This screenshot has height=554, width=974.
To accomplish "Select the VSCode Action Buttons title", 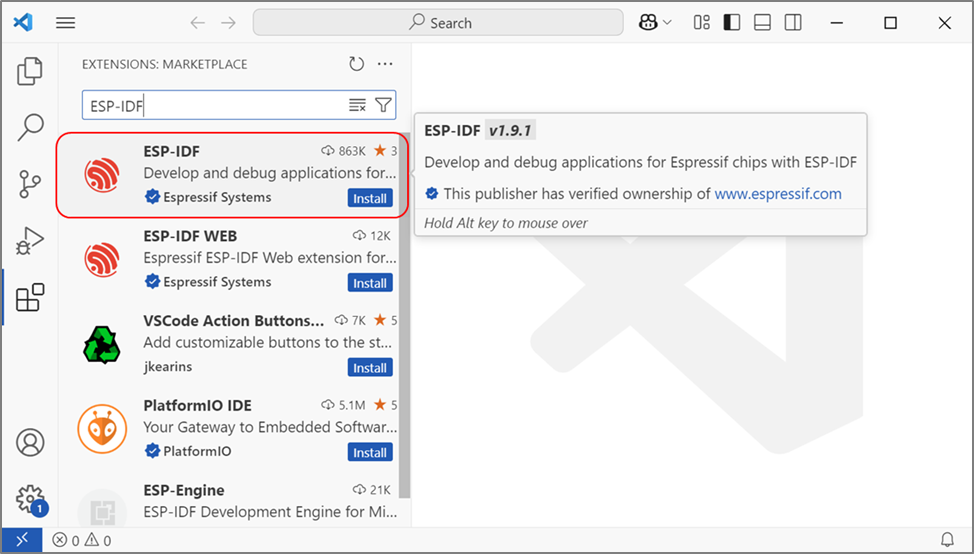I will coord(234,320).
